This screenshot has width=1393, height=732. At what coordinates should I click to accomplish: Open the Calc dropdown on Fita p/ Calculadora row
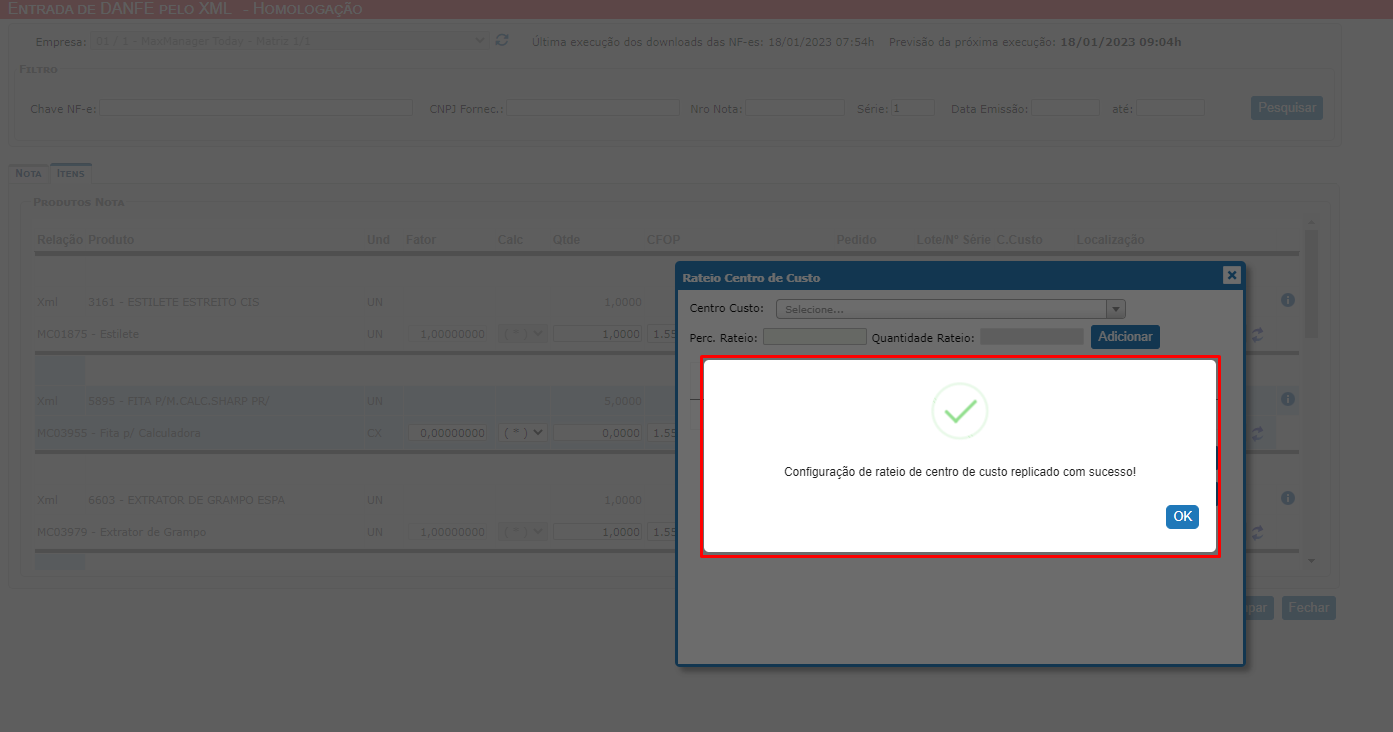[522, 433]
